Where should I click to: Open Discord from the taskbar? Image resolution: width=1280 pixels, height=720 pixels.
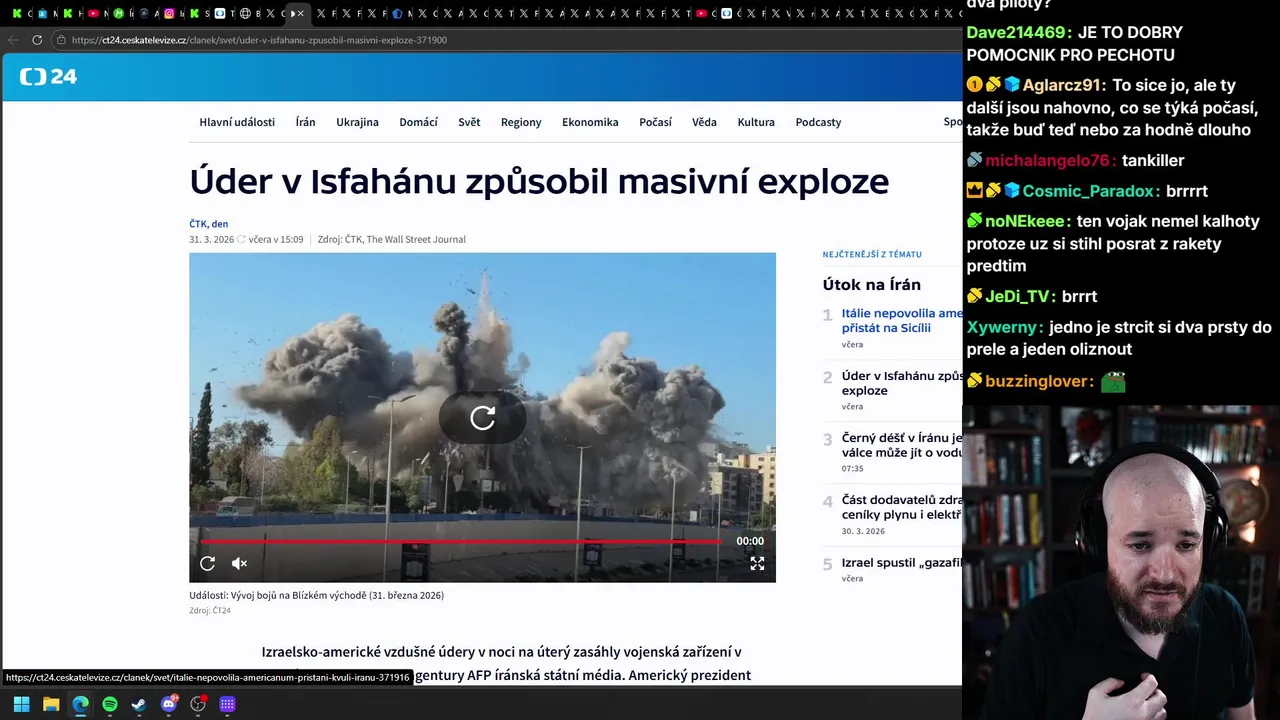click(169, 704)
